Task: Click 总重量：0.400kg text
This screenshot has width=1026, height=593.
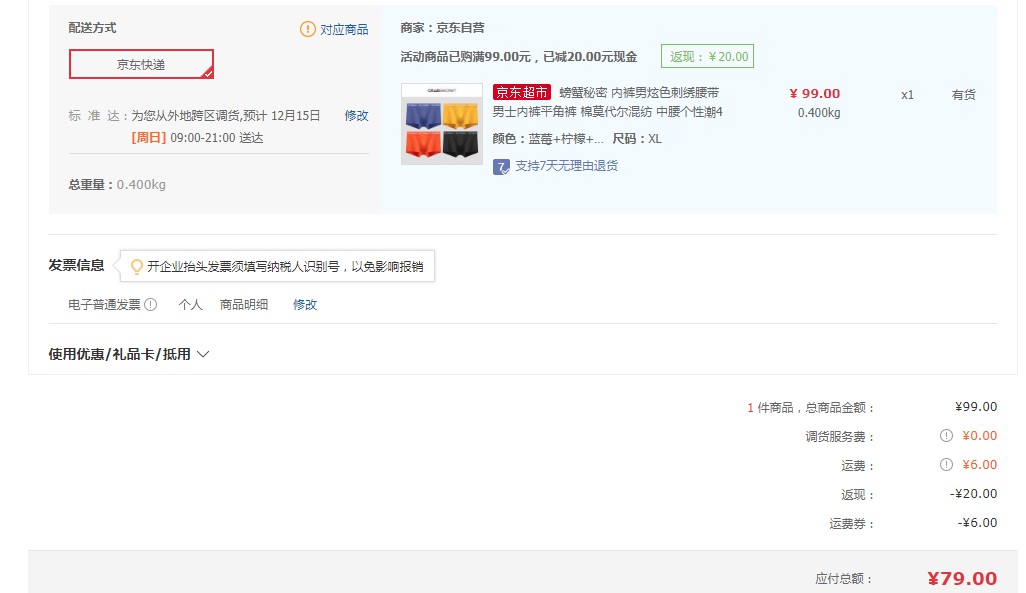Action: [x=117, y=185]
